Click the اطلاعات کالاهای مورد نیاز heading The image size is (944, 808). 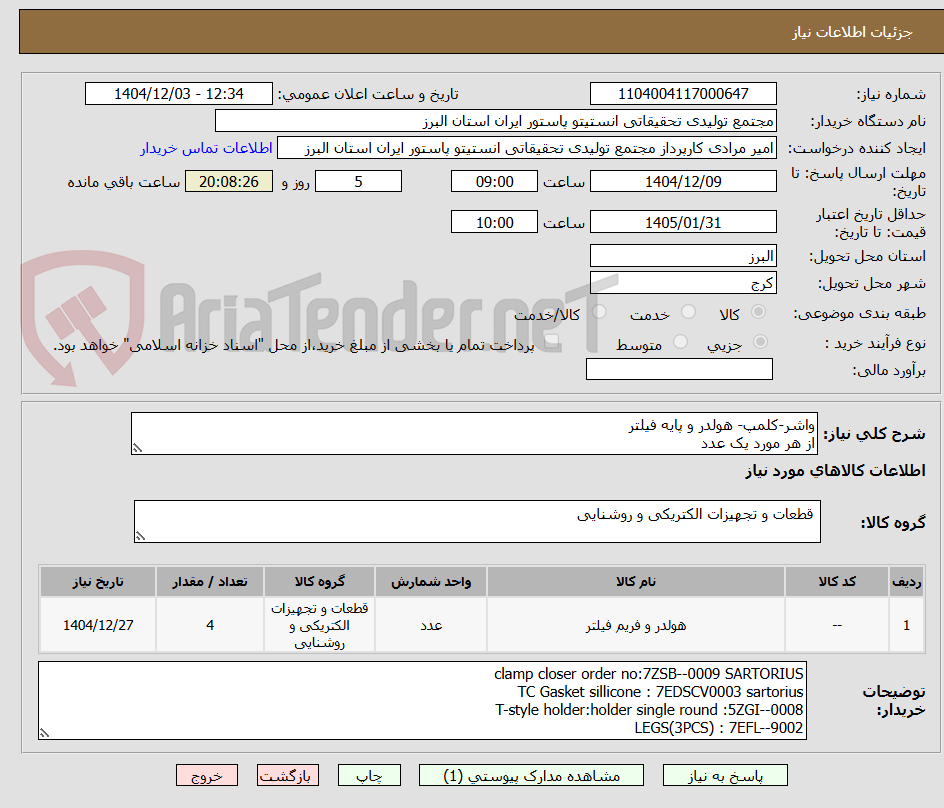click(835, 470)
